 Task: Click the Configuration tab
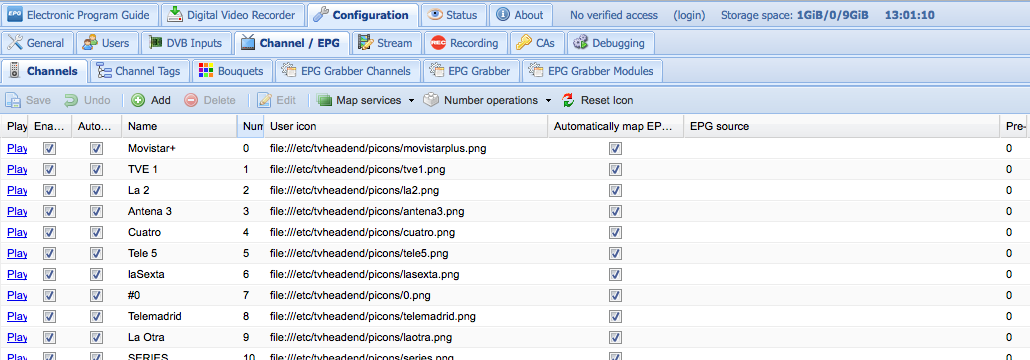coord(363,15)
